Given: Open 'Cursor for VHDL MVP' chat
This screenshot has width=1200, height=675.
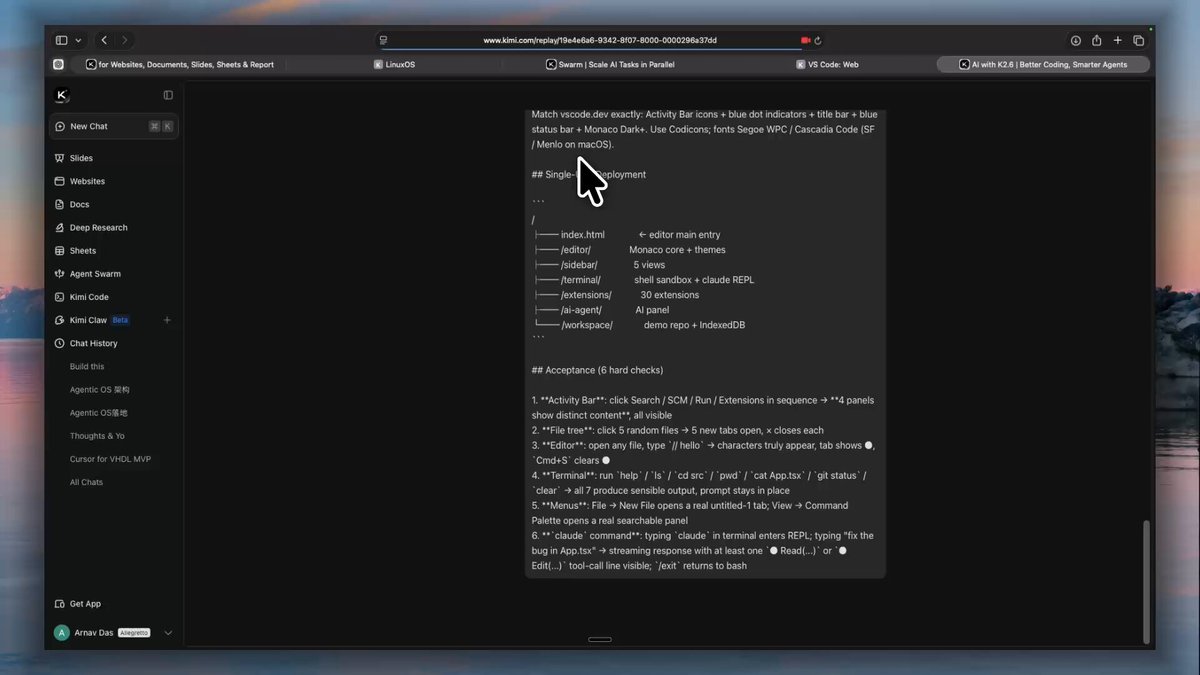Looking at the screenshot, I should pos(110,459).
